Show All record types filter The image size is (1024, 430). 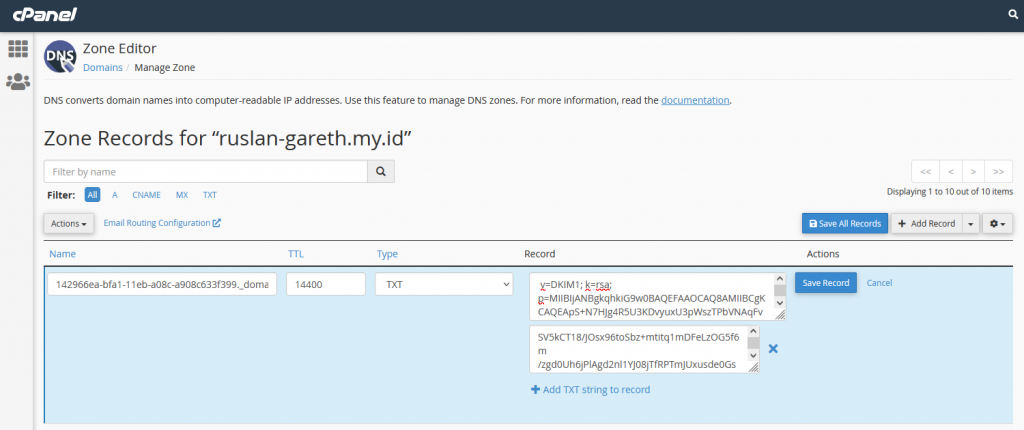(92, 195)
